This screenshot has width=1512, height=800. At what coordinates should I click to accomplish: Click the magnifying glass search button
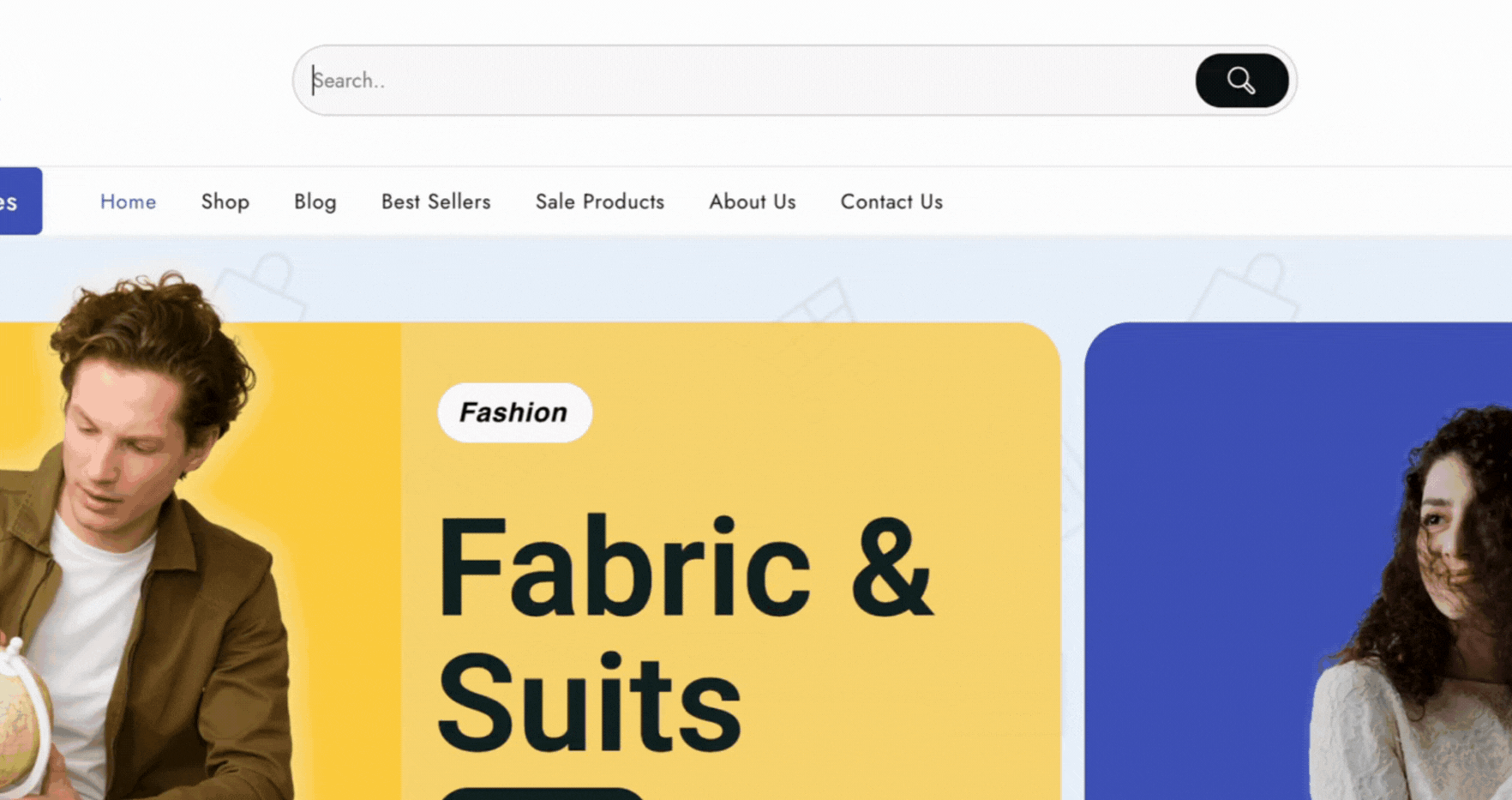click(x=1241, y=81)
